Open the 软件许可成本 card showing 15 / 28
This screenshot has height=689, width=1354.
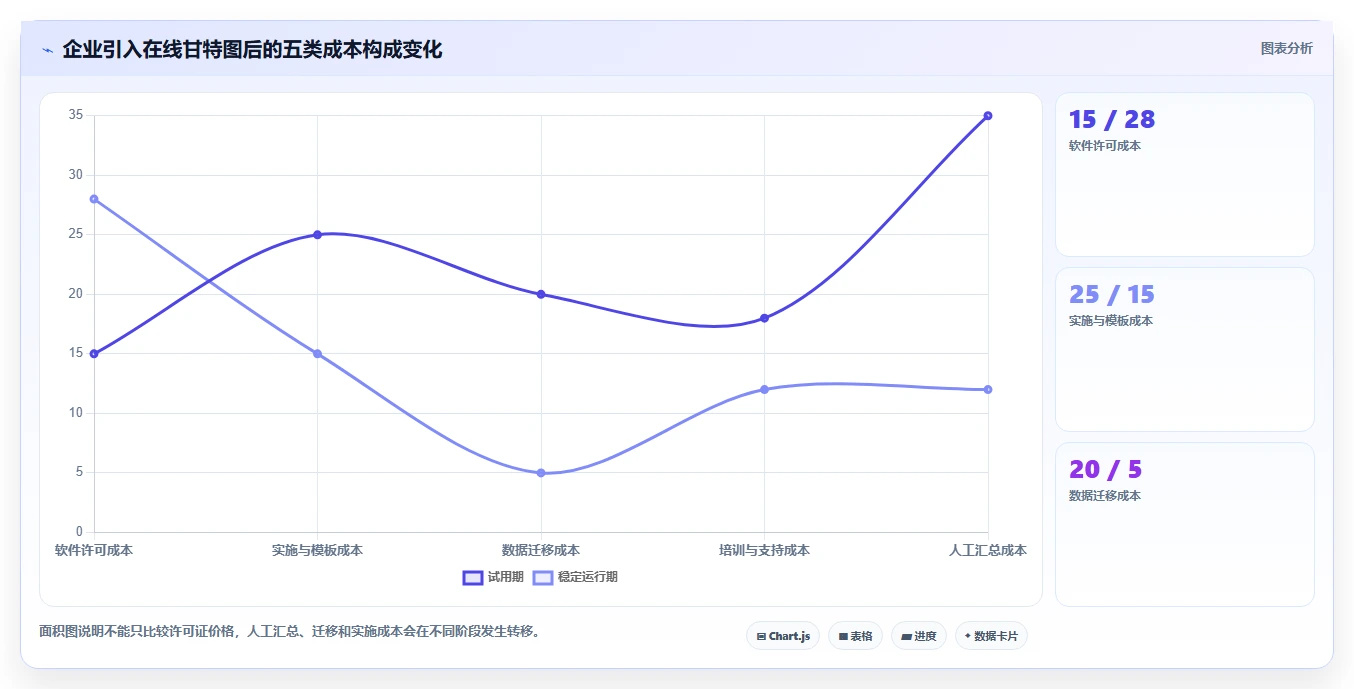click(1185, 175)
